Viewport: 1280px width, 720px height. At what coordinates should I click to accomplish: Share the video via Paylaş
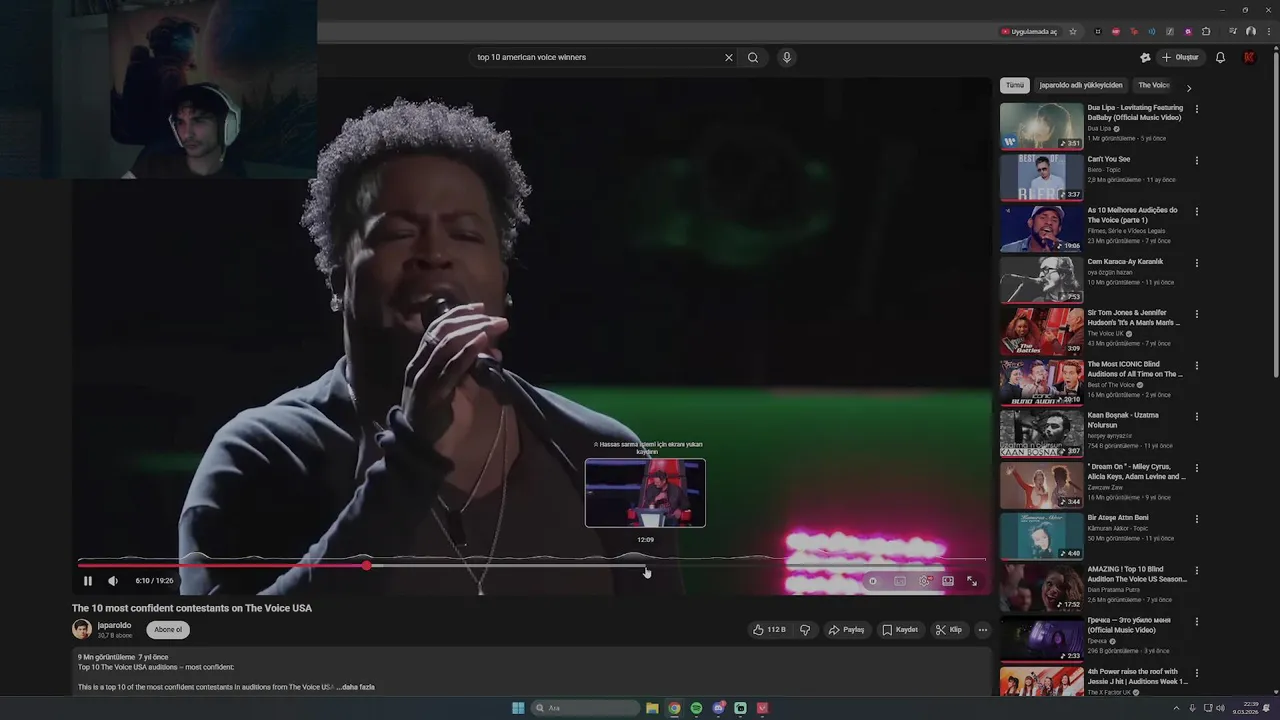[x=846, y=630]
